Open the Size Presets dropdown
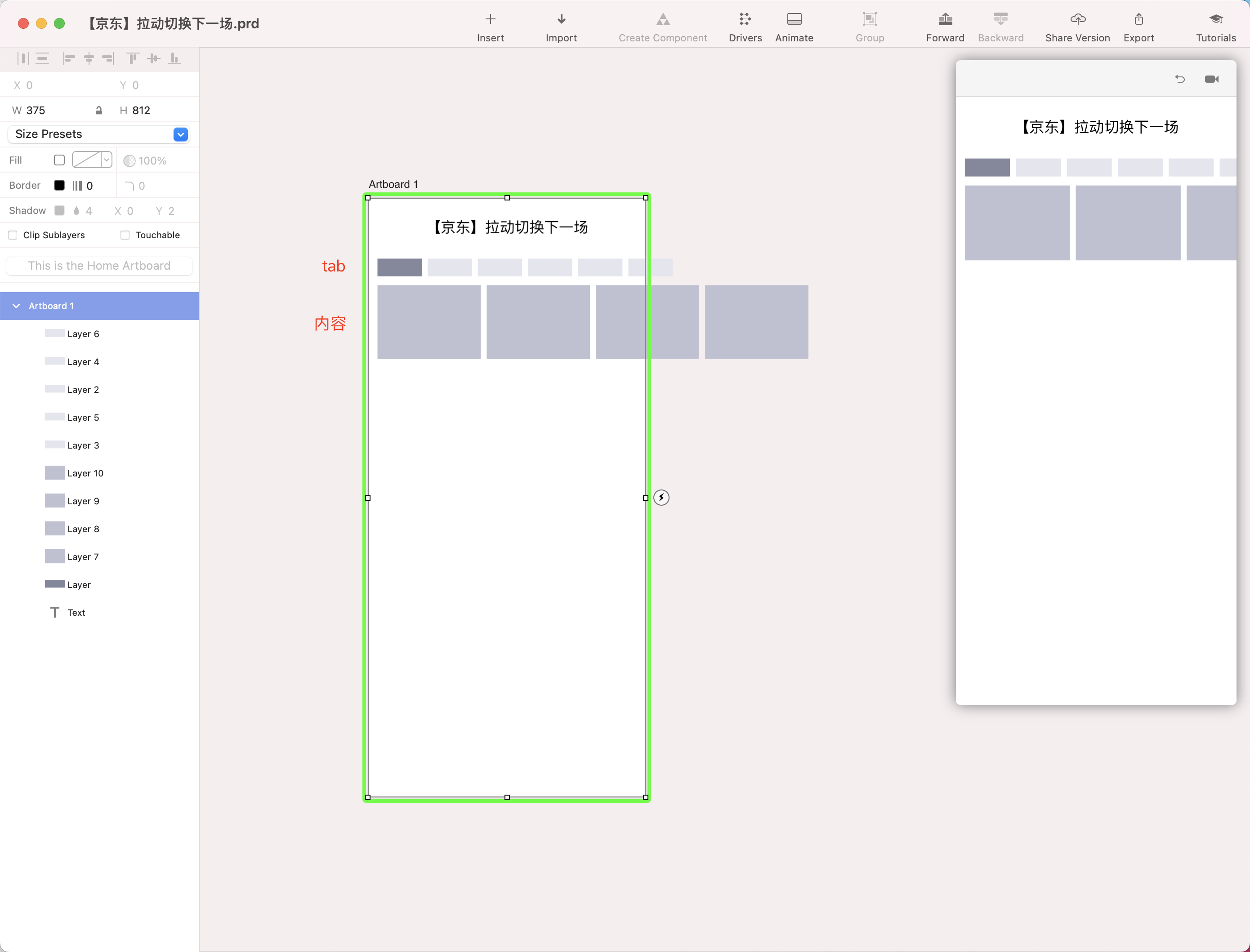 click(x=180, y=134)
